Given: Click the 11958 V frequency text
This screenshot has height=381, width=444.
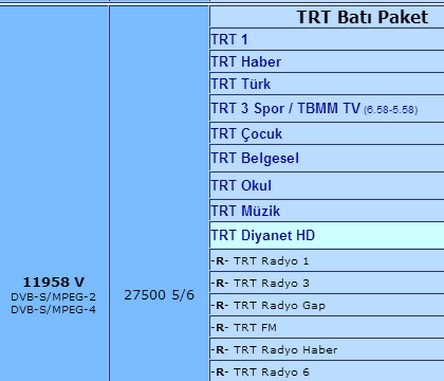Looking at the screenshot, I should (54, 282).
